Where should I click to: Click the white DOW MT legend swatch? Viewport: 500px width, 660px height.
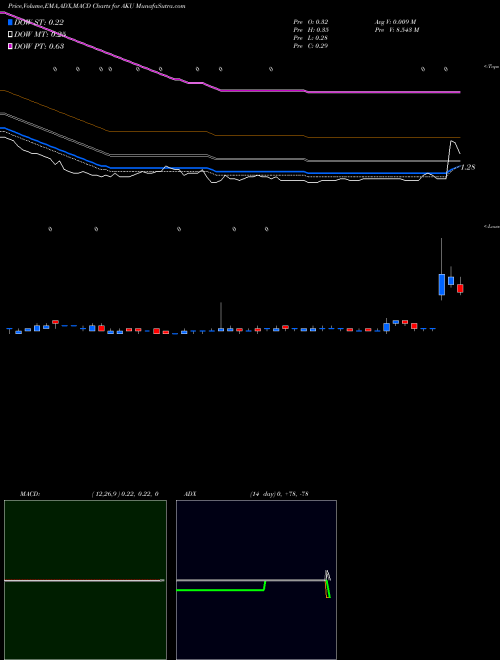(10, 34)
